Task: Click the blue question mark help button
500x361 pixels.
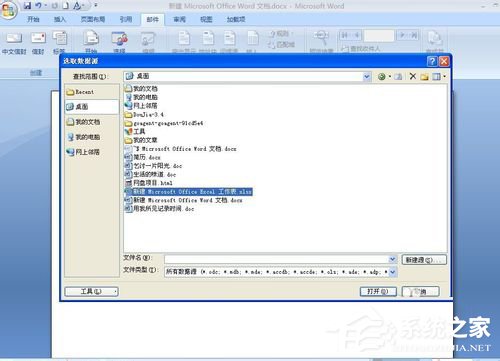Action: pyautogui.click(x=432, y=61)
